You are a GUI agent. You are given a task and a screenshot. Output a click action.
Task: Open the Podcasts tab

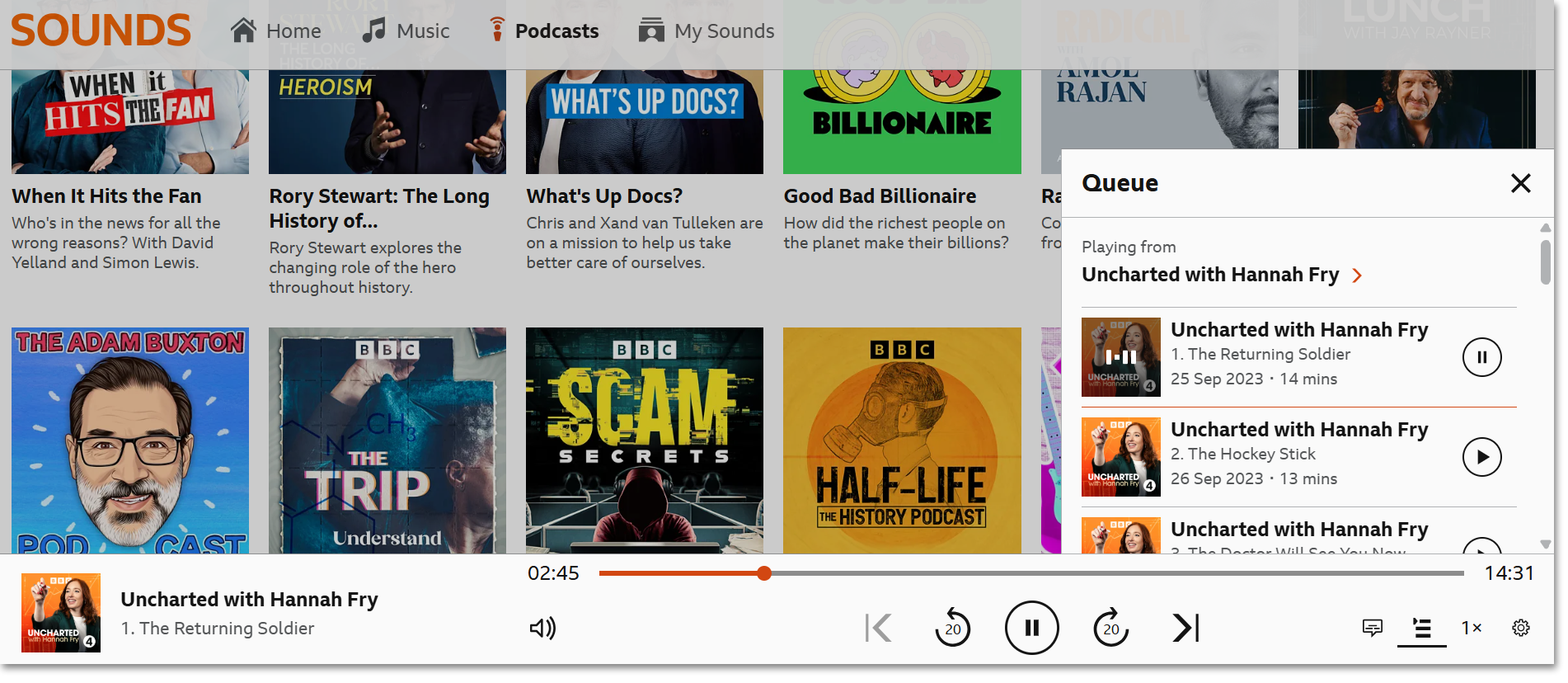(x=544, y=31)
